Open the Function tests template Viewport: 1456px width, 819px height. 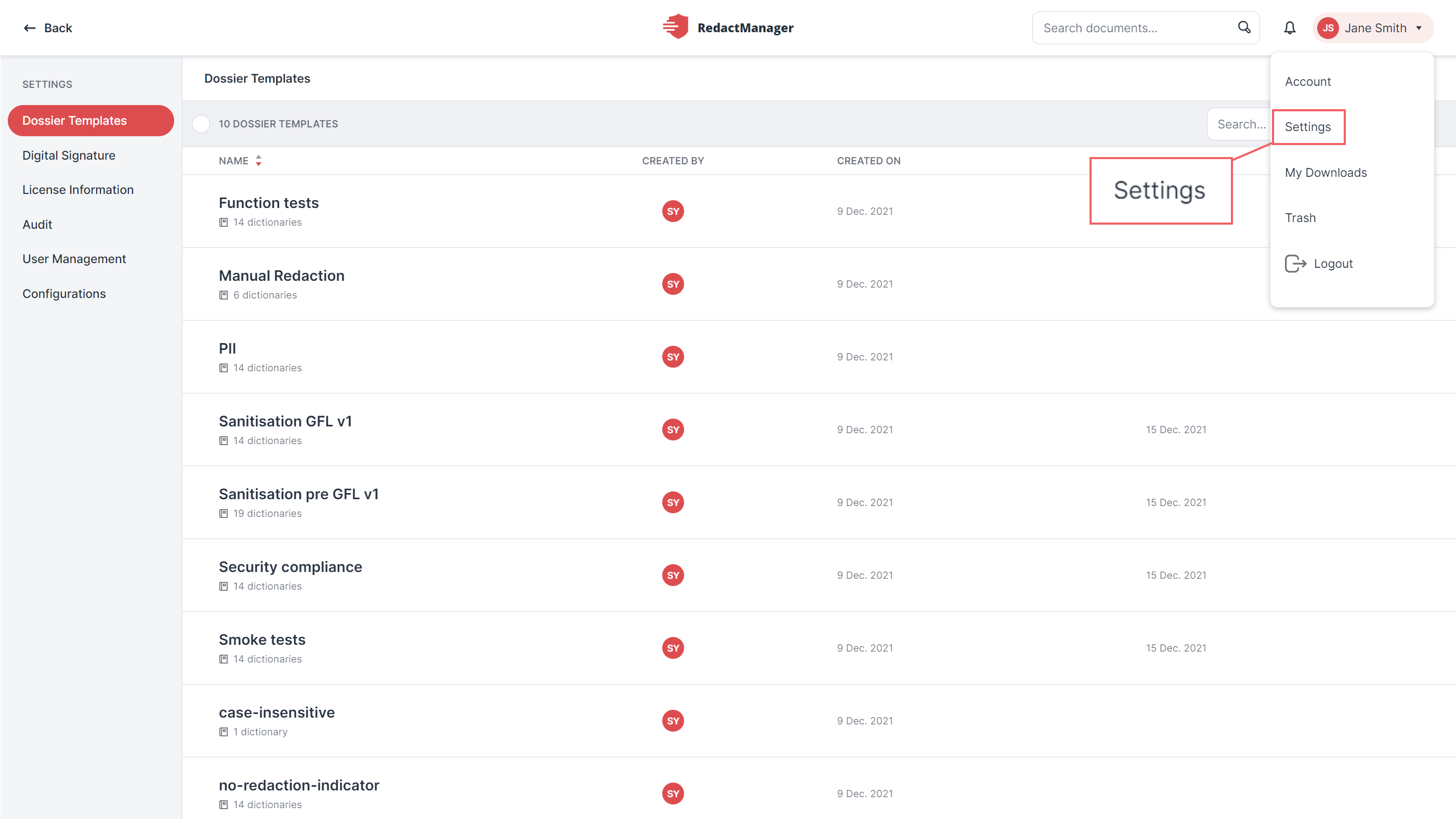pos(268,202)
